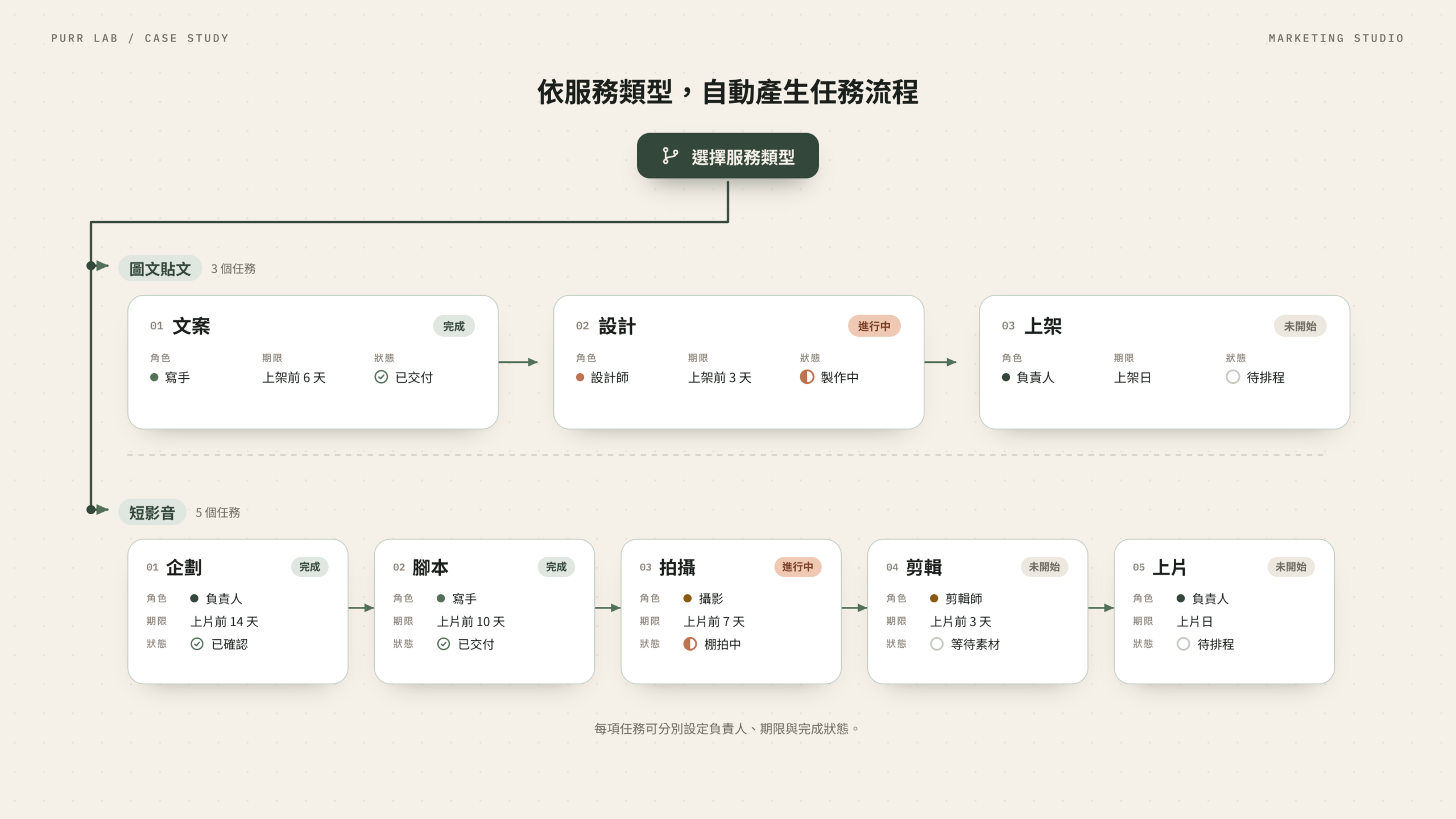Click the arrow between 拍攝 and 剪輯 cards
Screen dimensions: 1456x819
point(854,608)
